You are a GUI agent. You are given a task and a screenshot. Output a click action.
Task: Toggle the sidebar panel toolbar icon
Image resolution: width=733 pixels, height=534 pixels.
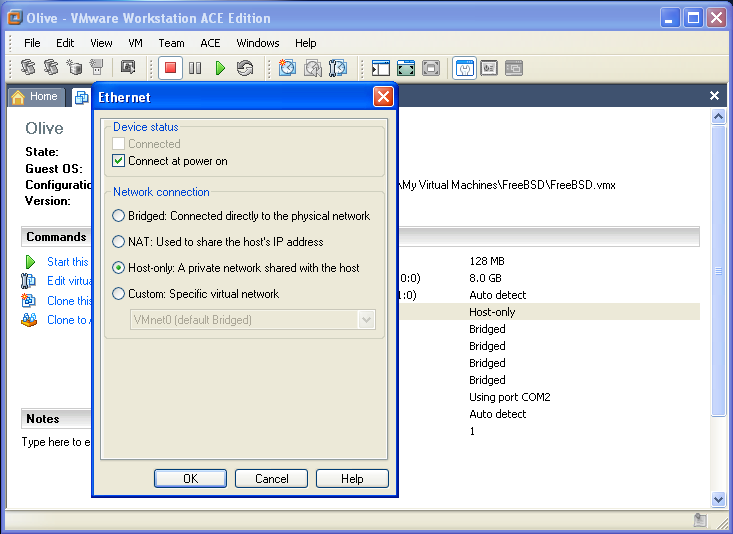381,68
